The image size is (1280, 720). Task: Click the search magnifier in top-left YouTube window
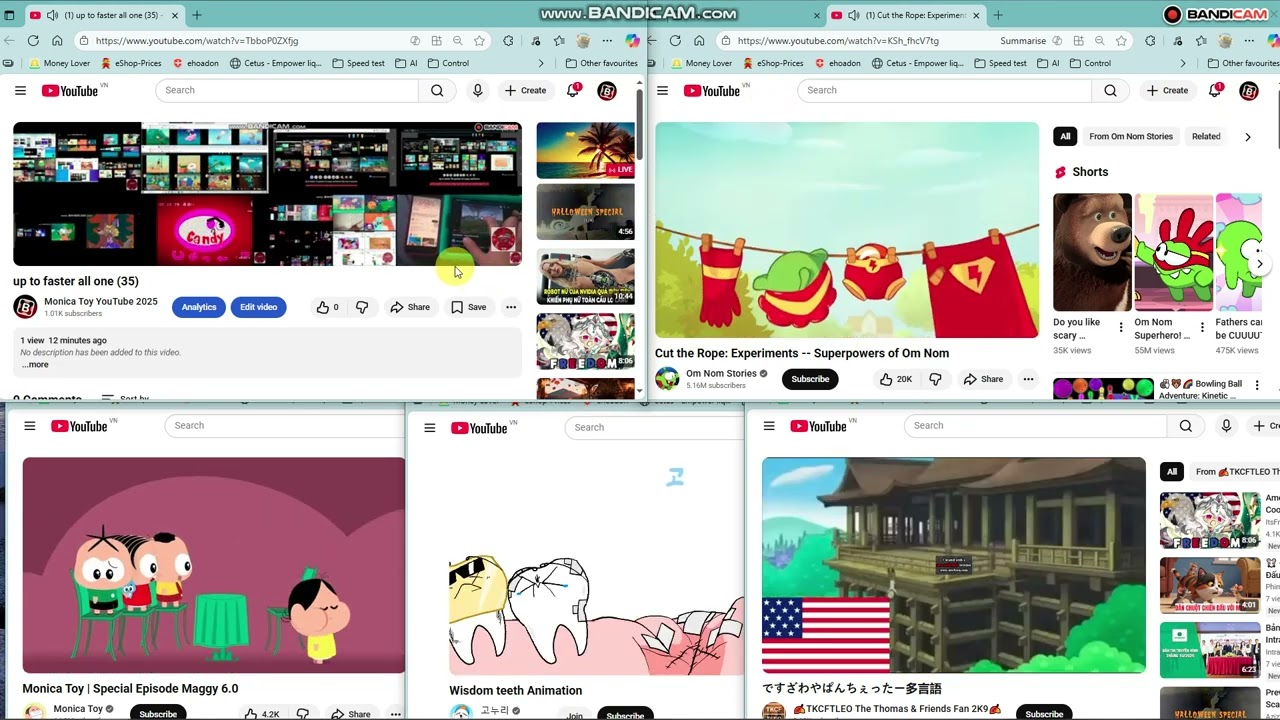tap(437, 90)
